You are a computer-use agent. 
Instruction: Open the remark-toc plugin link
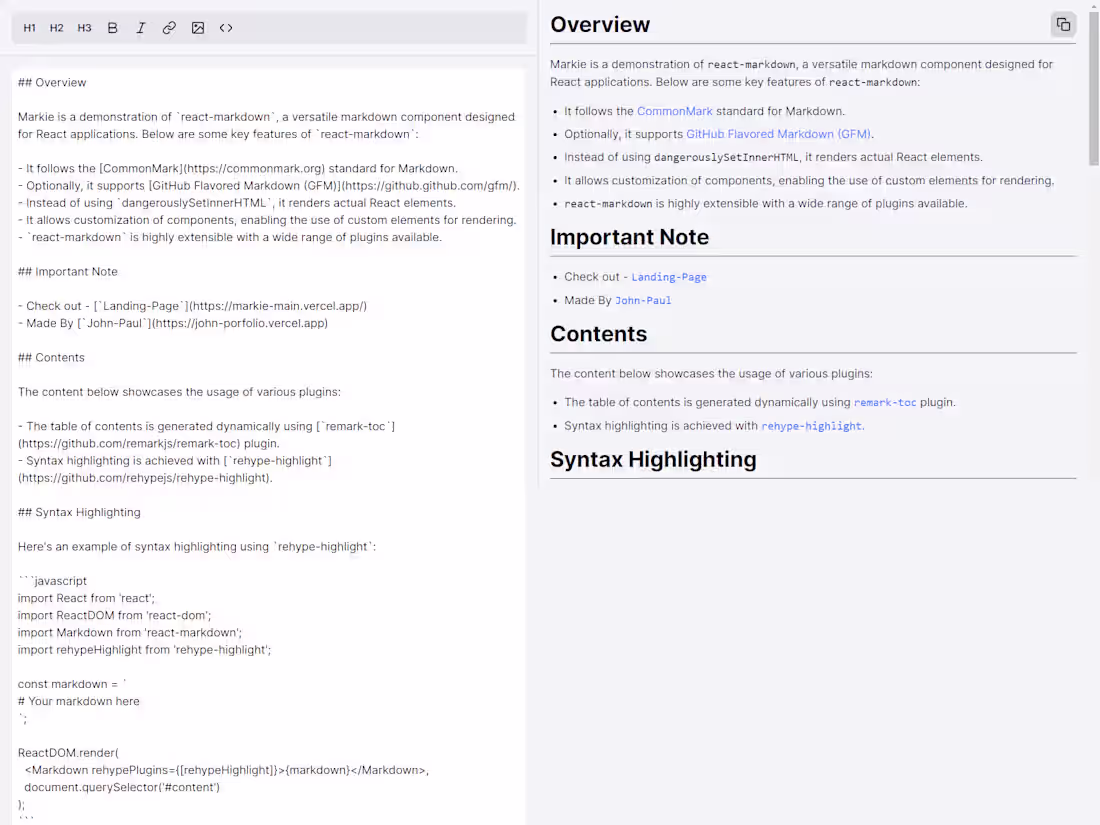885,403
